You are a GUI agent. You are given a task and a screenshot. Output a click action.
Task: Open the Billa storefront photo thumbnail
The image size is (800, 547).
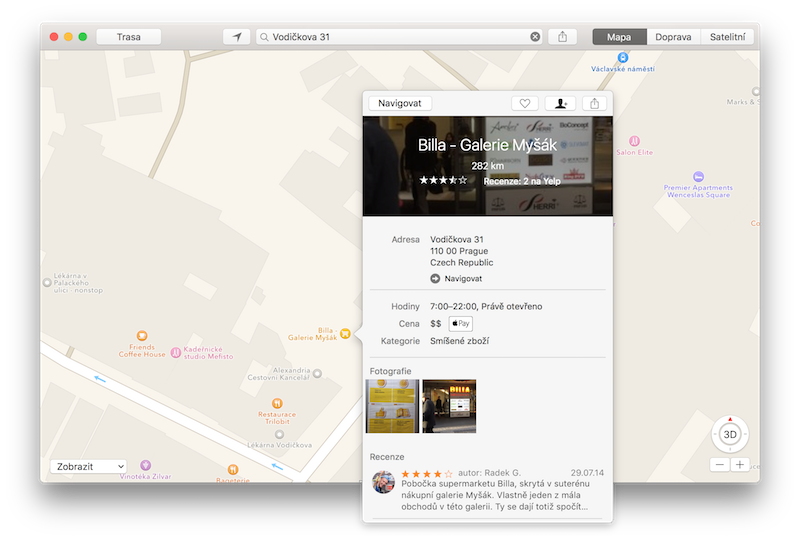point(449,406)
